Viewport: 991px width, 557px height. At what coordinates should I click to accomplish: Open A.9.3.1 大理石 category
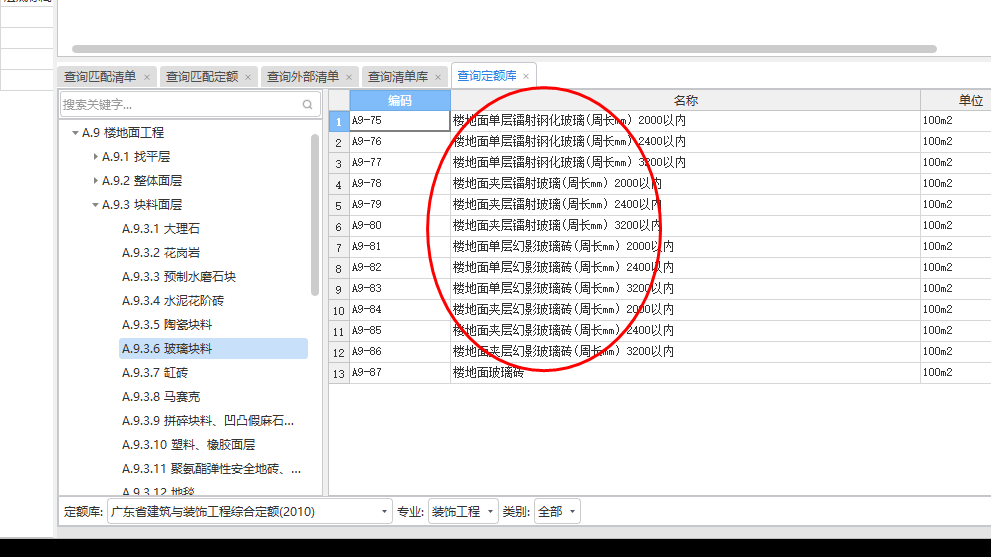pos(161,229)
